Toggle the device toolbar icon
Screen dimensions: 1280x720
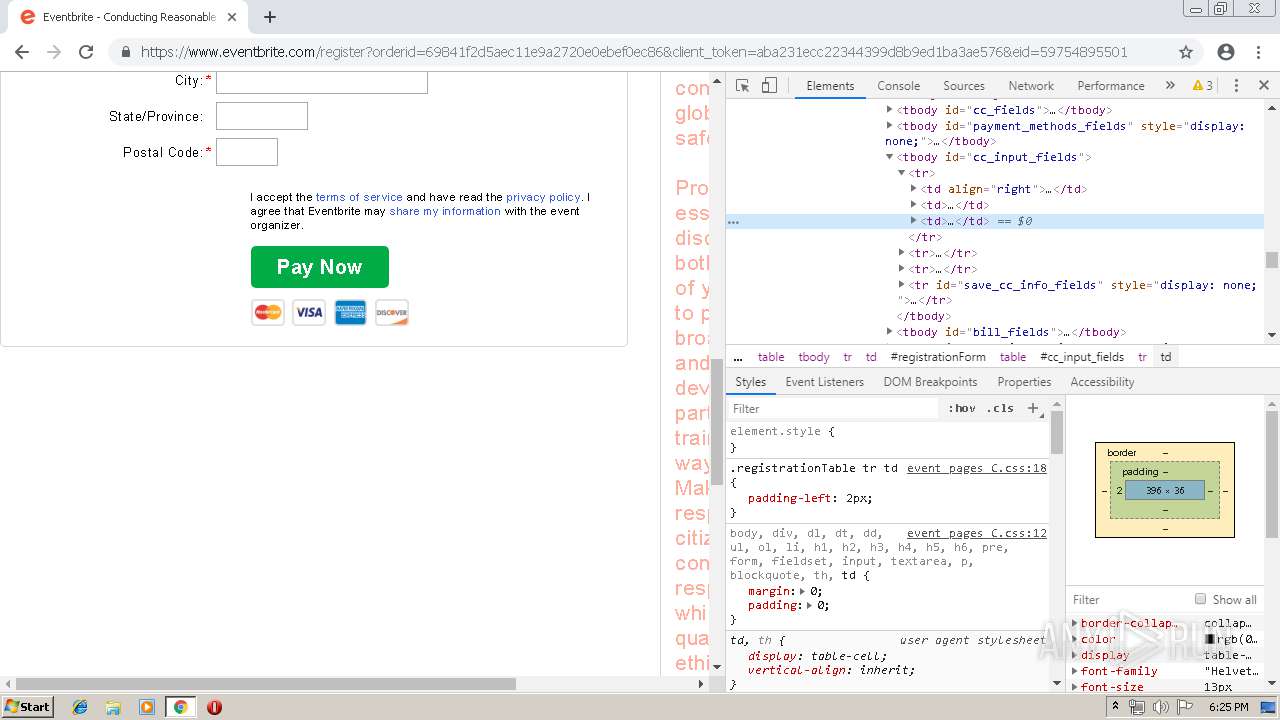coord(769,86)
